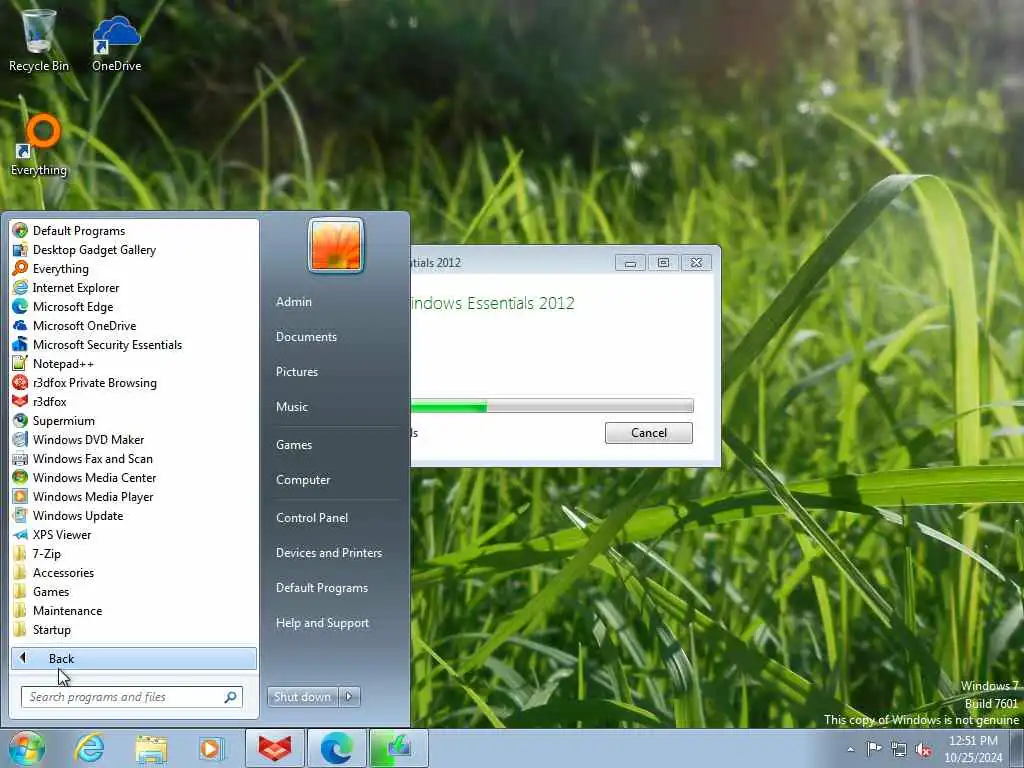Click the Shut down button
Screen dimensions: 1024x768
(302, 696)
